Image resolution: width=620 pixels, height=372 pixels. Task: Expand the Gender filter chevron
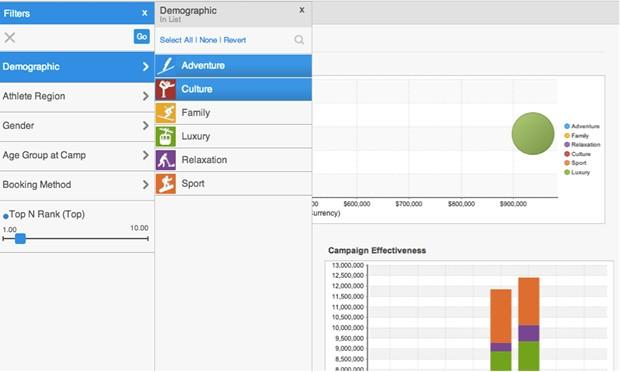tap(146, 126)
